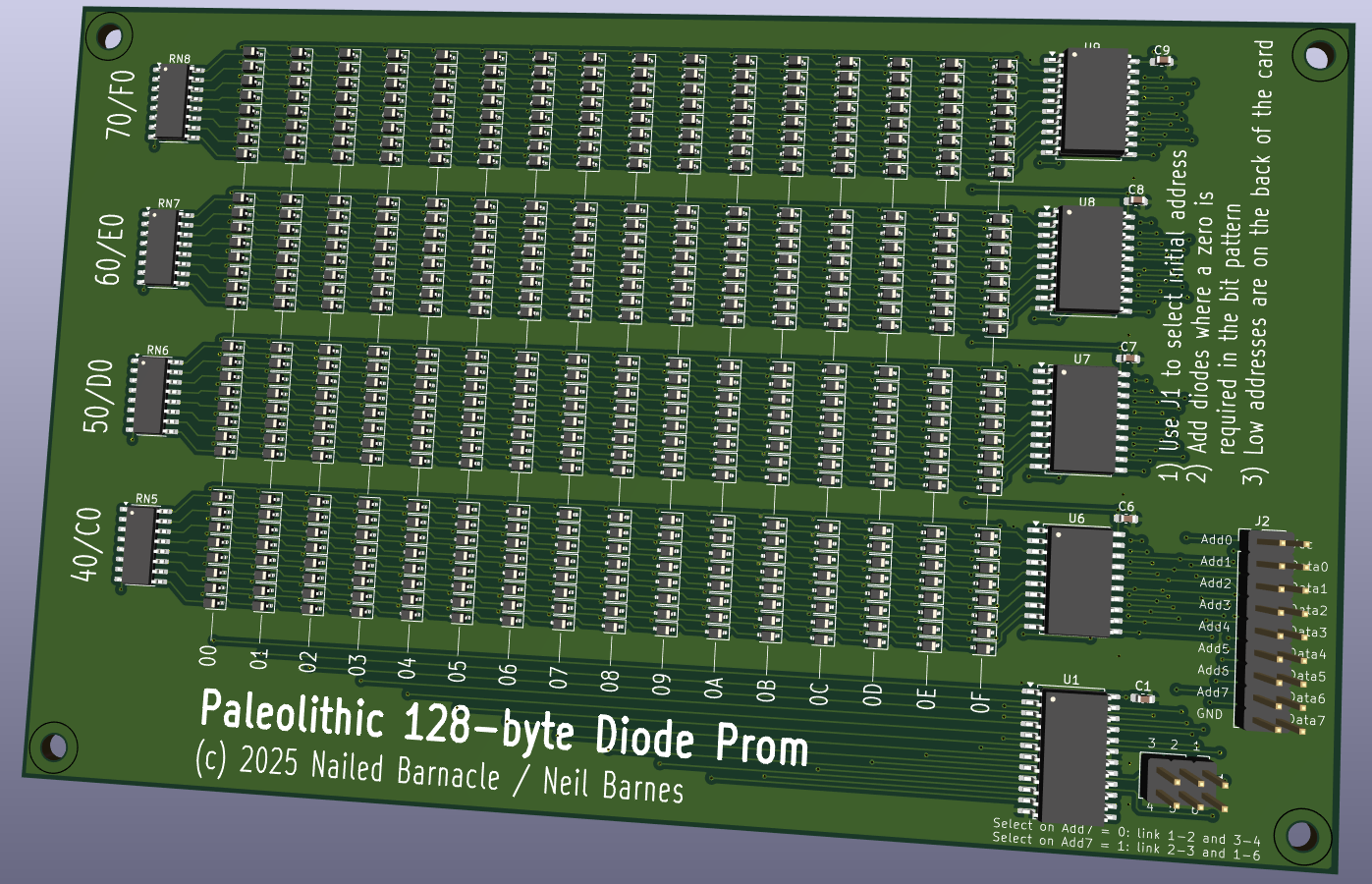Viewport: 1372px width, 884px height.
Task: Select the RN6 resistor network
Action: (x=150, y=395)
